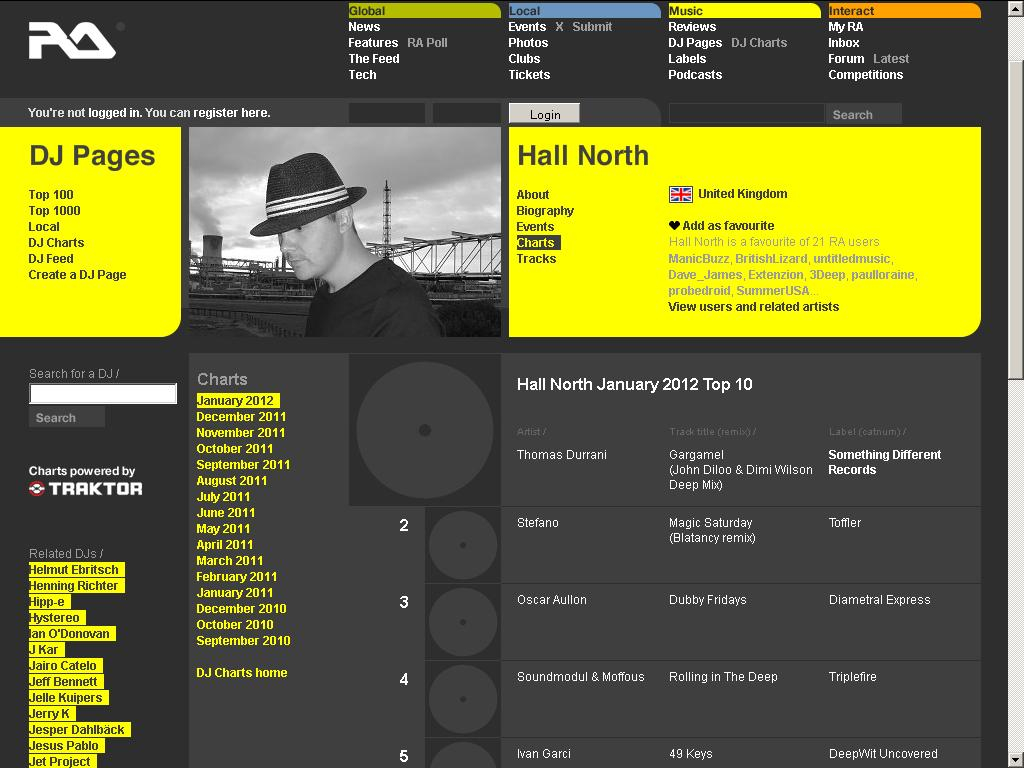The image size is (1024, 768).
Task: Click the heart icon beside Add as favourite
Action: pos(675,225)
